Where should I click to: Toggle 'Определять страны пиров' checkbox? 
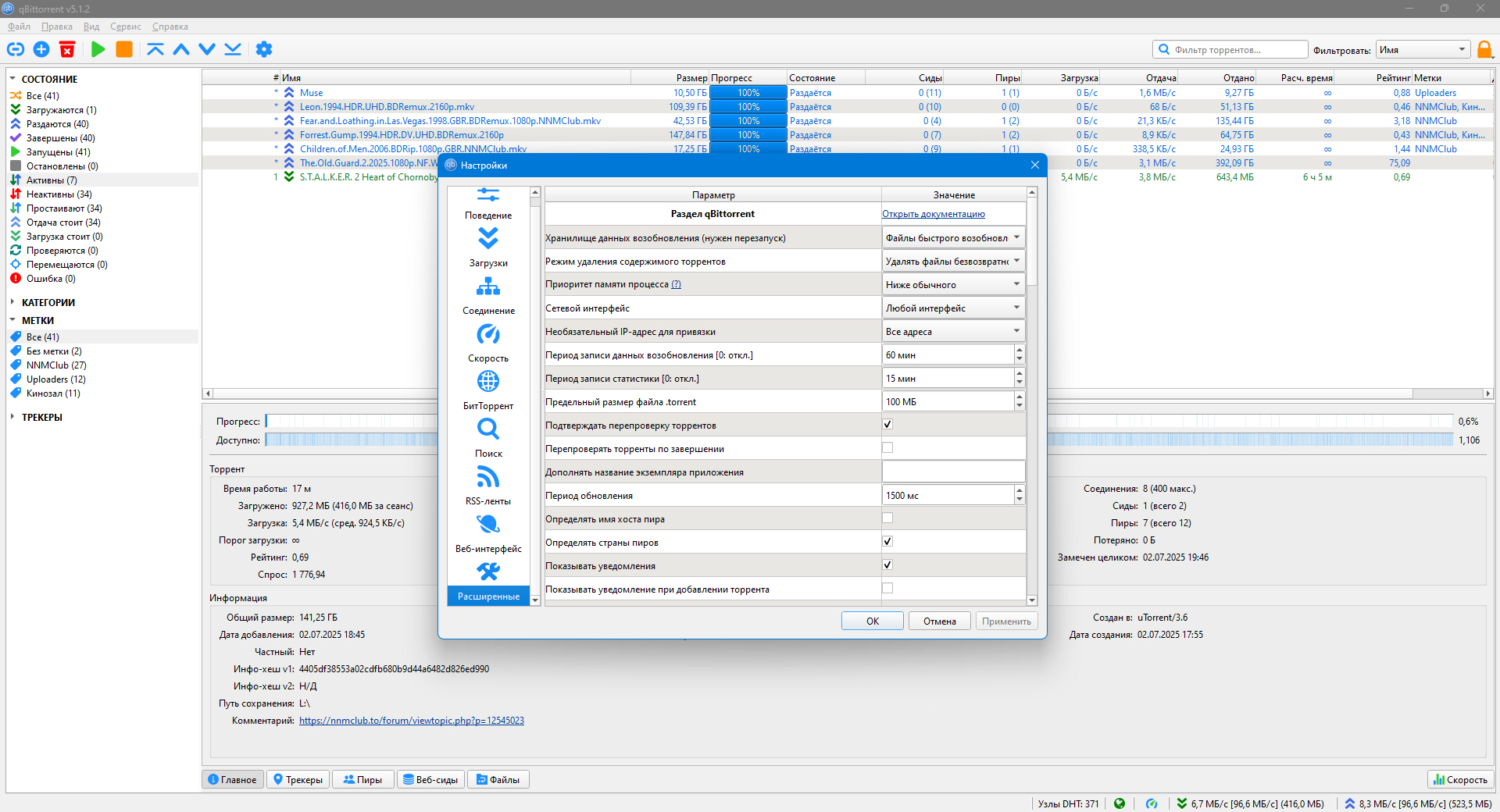(887, 542)
